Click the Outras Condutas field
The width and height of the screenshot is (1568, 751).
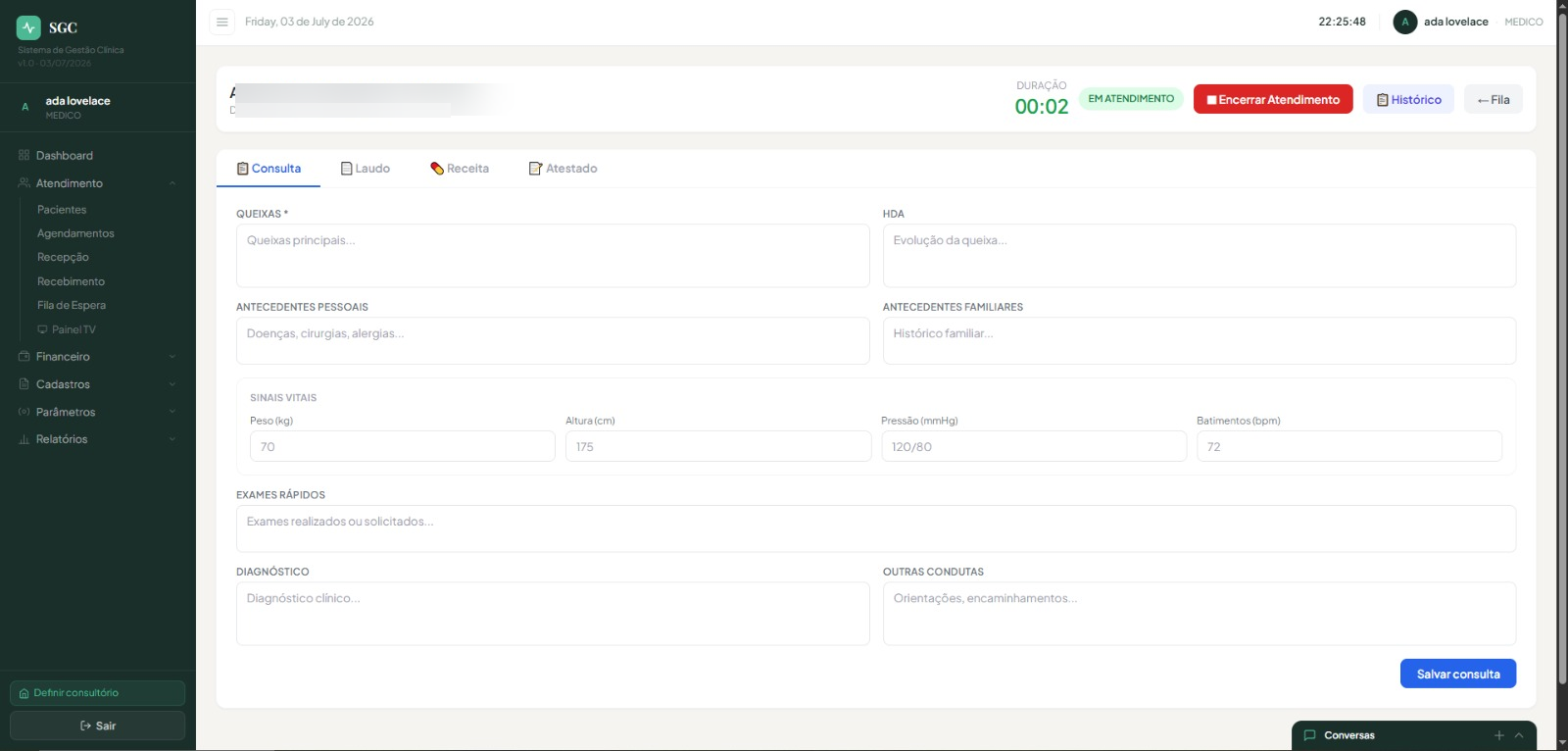pos(1200,614)
